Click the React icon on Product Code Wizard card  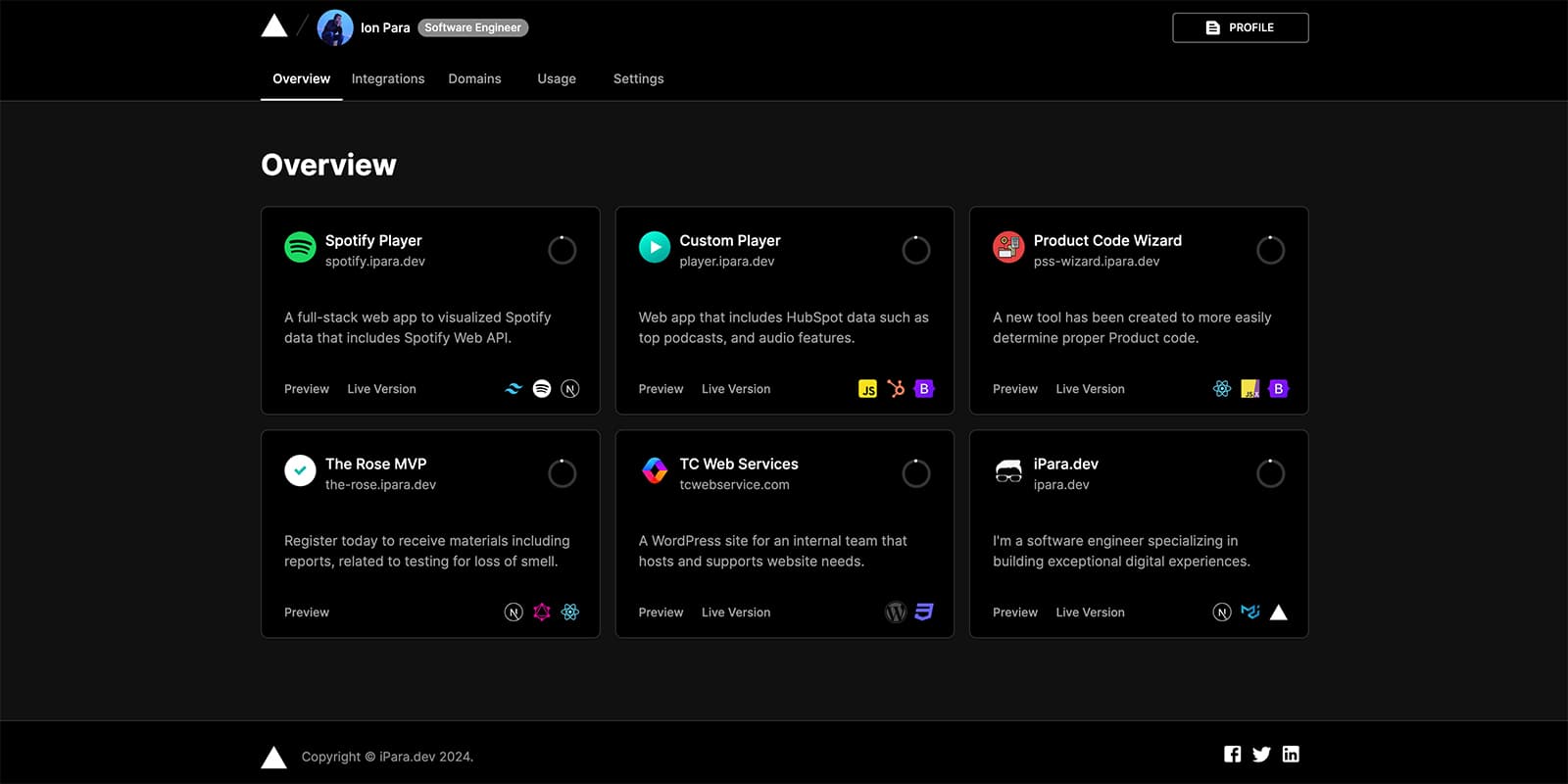coord(1222,389)
